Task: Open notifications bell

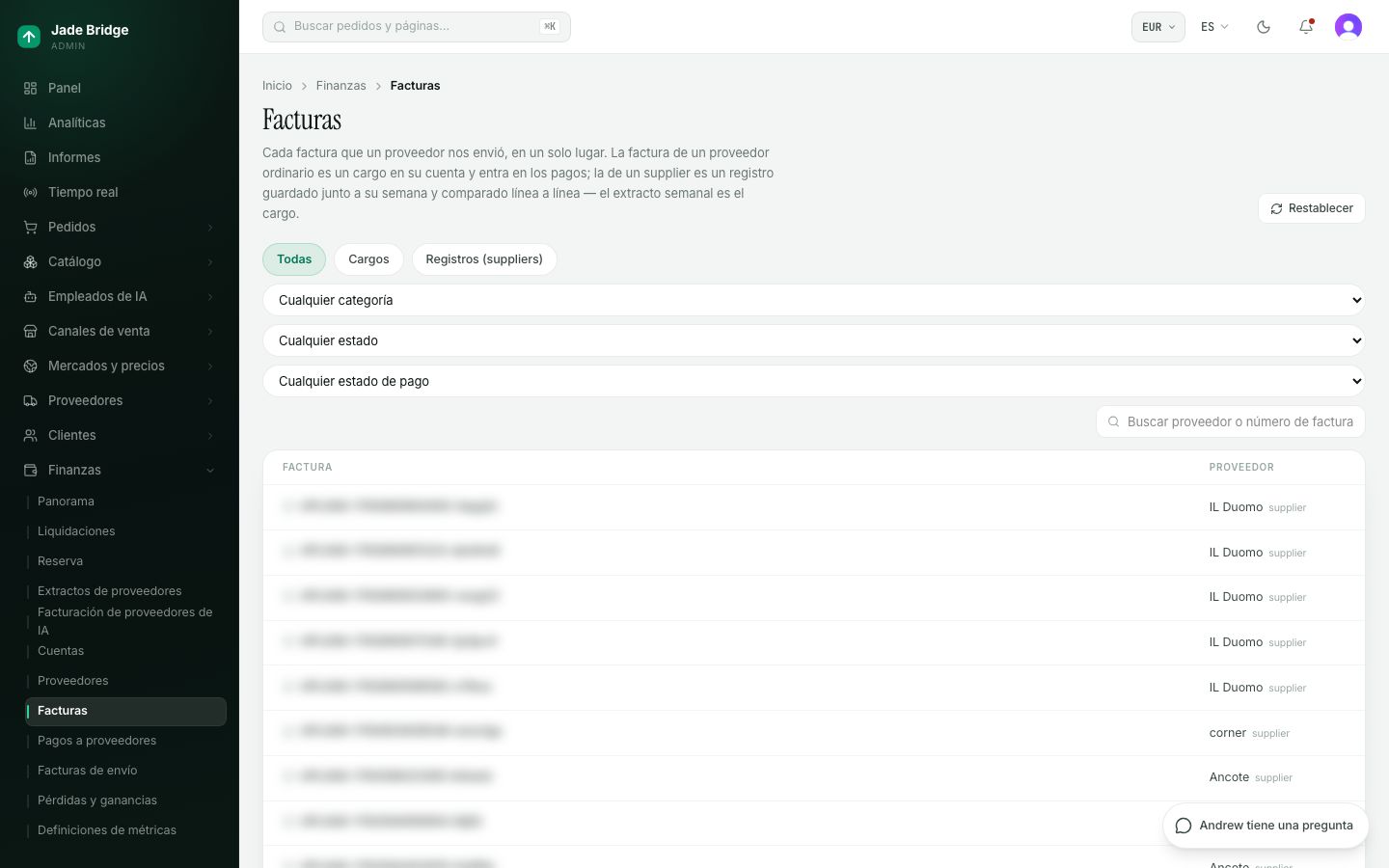Action: point(1306,27)
